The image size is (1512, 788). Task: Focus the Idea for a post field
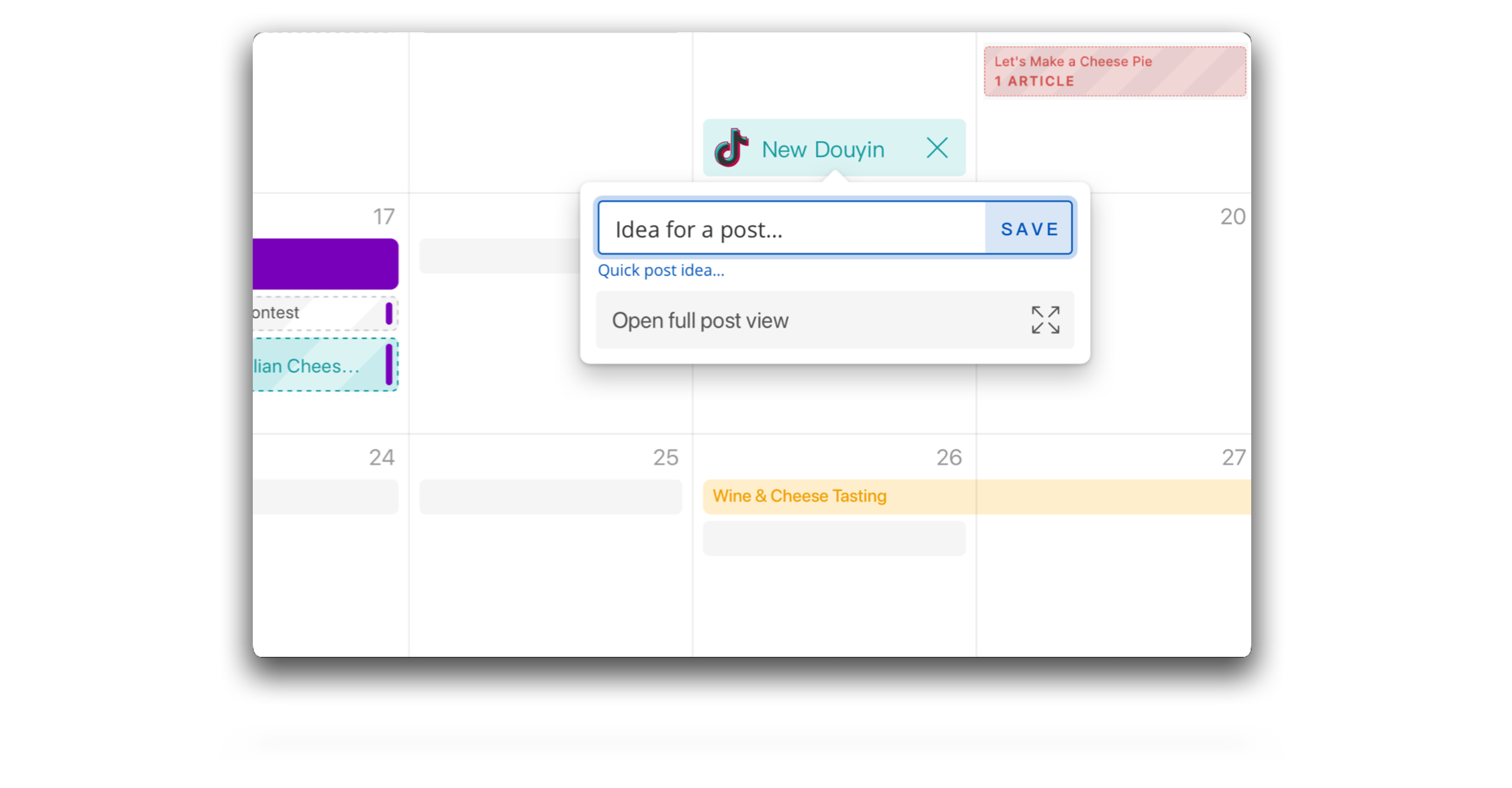click(792, 229)
